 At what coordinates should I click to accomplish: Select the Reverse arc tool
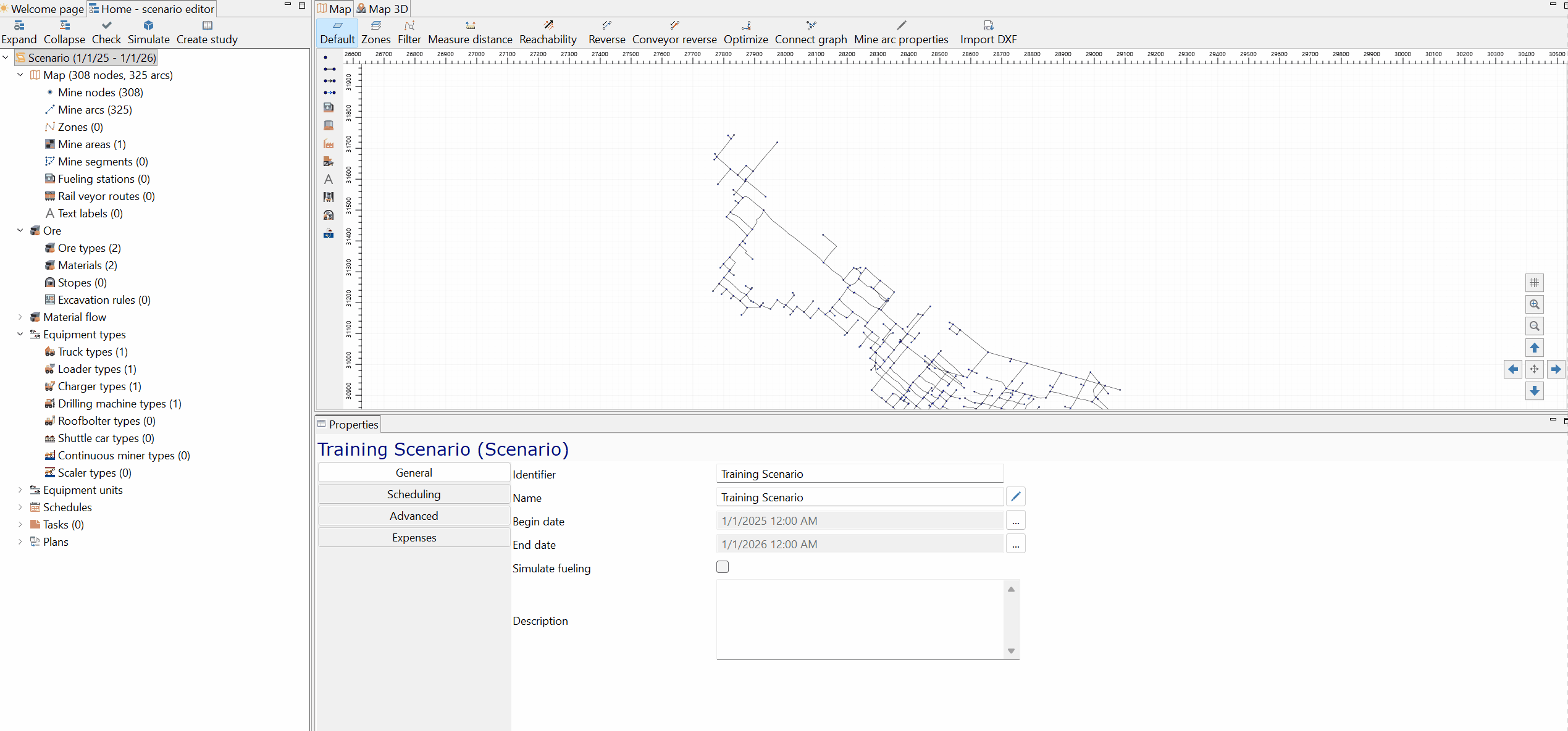(606, 32)
